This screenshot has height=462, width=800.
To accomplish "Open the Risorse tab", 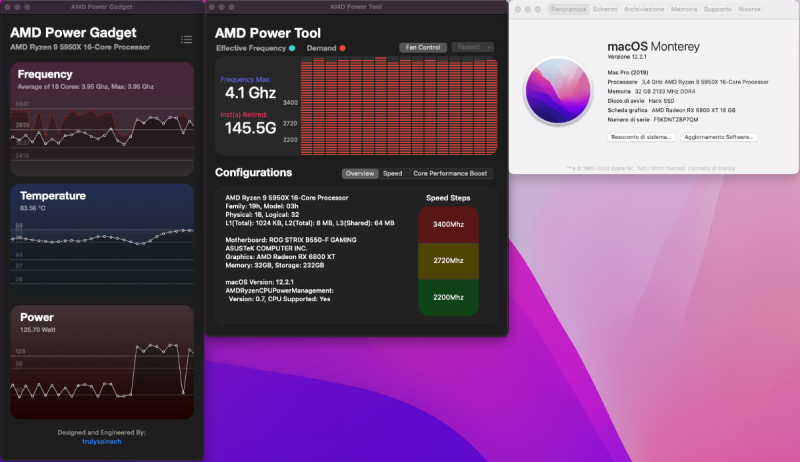I will (x=749, y=9).
